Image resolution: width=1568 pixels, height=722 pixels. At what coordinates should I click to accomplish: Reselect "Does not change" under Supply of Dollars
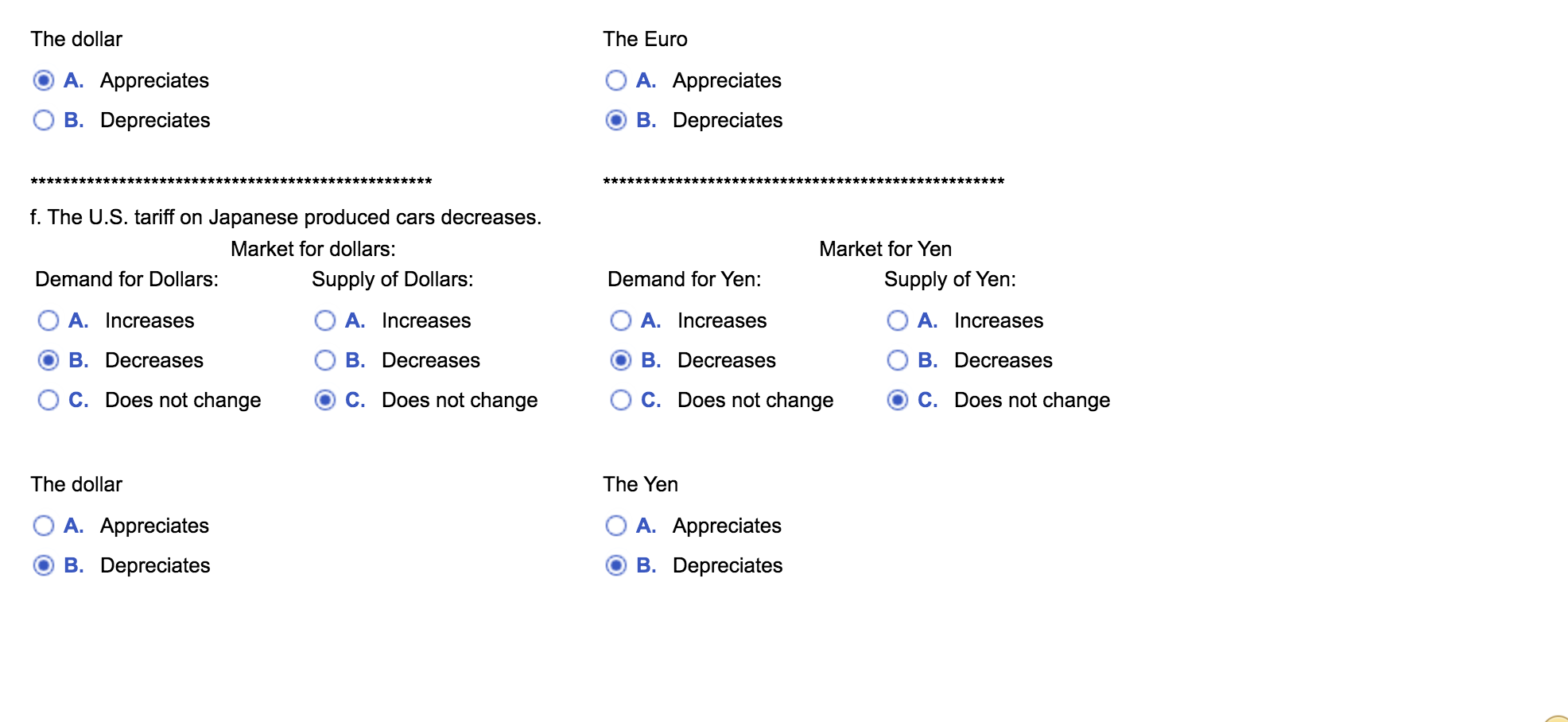(325, 400)
